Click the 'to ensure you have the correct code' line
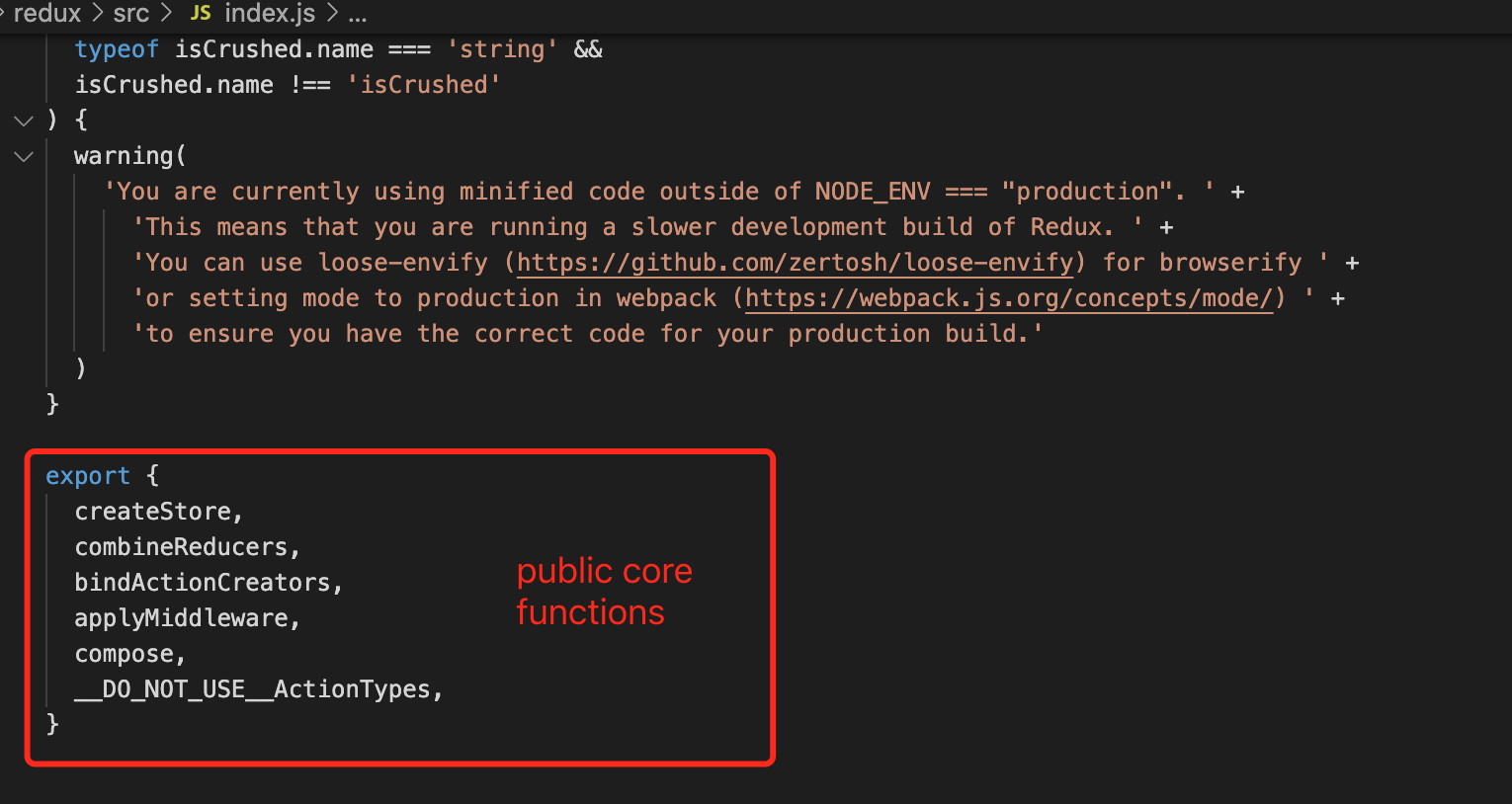Screen dimensions: 1512x804 pyautogui.click(x=588, y=334)
